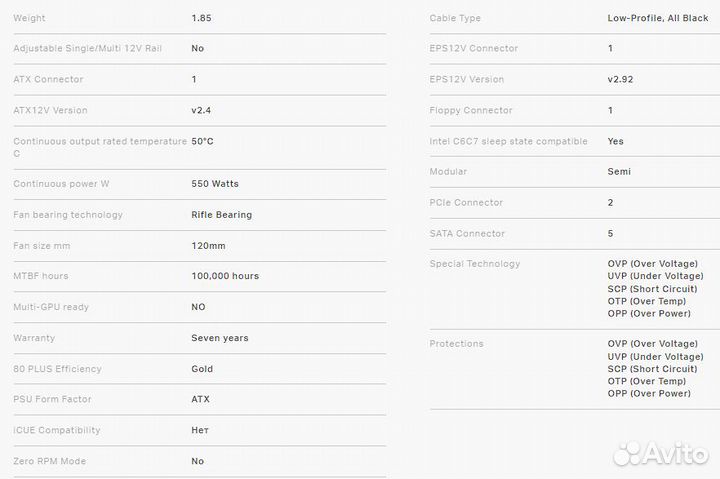Click the 80 PLUS Efficiency Gold value
Viewport: 720px width, 479px height.
point(202,369)
